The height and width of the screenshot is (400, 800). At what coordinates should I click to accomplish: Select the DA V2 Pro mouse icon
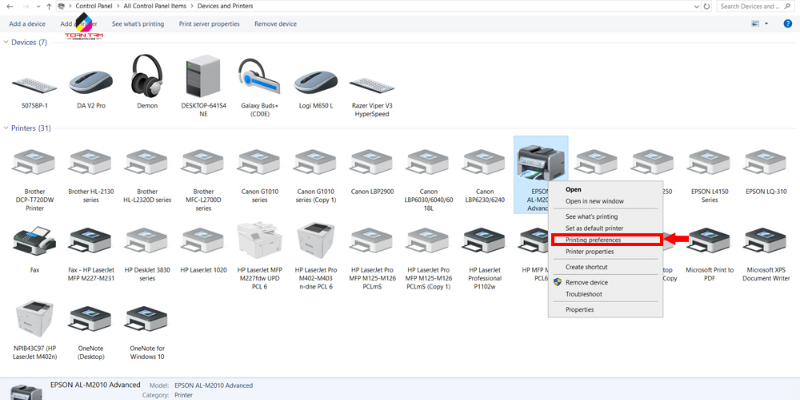tap(91, 82)
